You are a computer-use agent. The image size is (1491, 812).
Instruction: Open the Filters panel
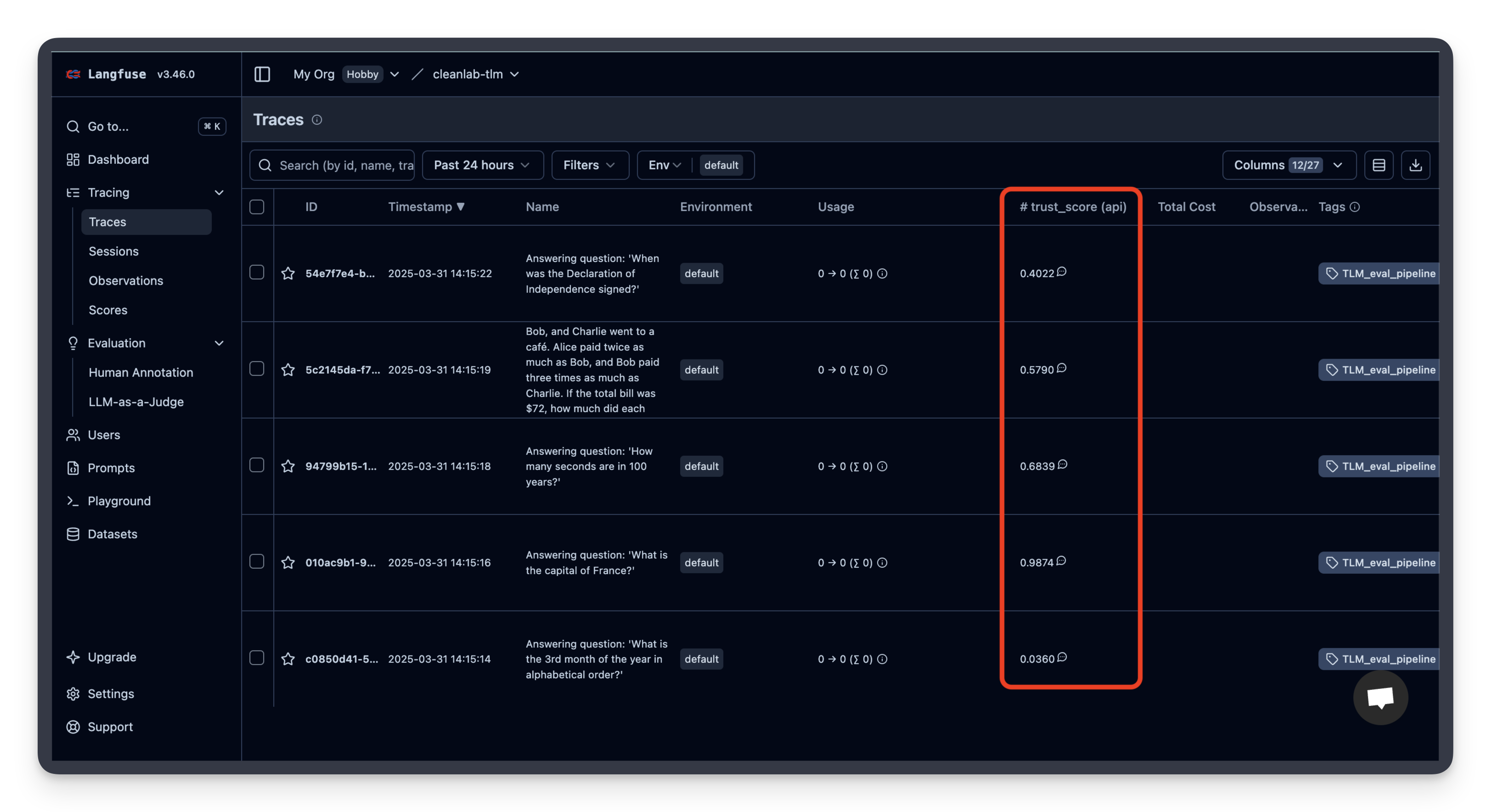589,165
